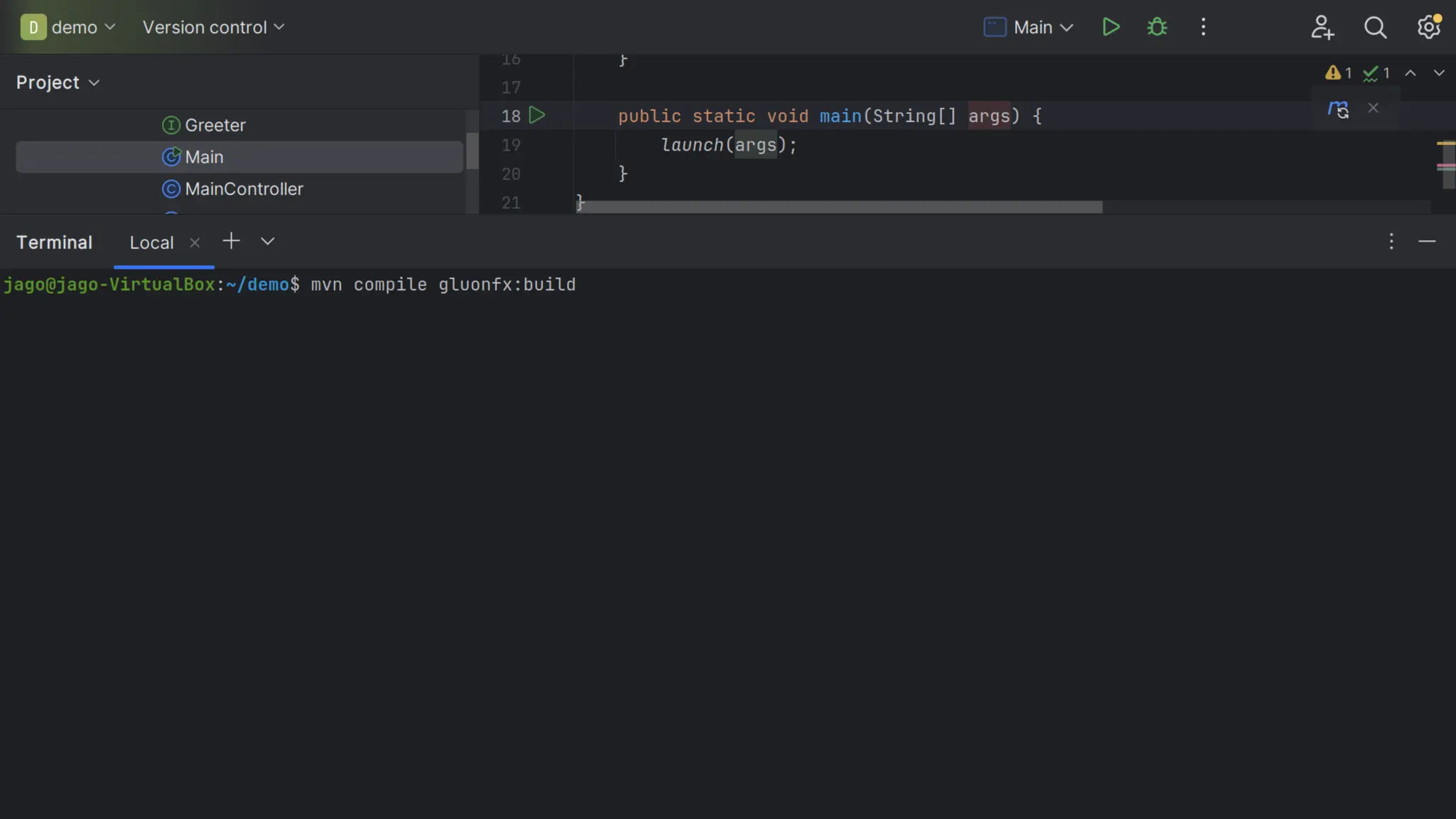This screenshot has height=819, width=1456.
Task: Open IDE settings gear icon
Action: pyautogui.click(x=1428, y=27)
